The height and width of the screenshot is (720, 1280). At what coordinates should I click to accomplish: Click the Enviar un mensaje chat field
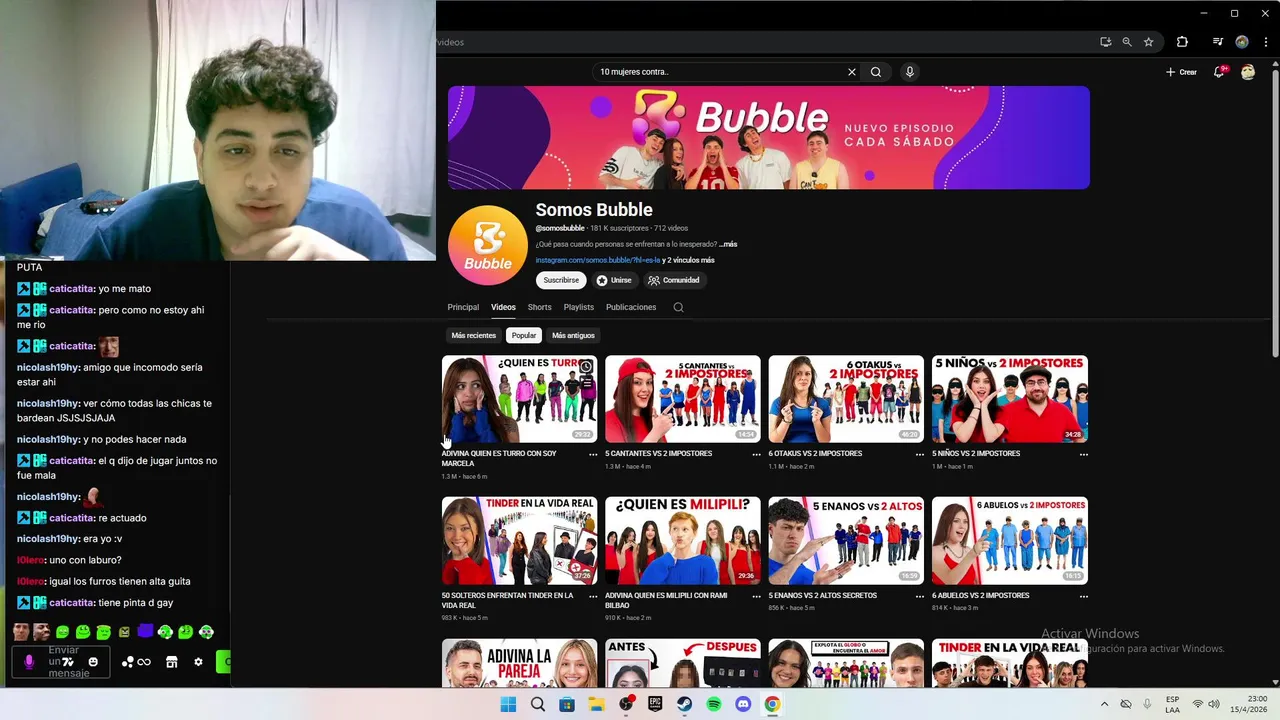click(62, 662)
